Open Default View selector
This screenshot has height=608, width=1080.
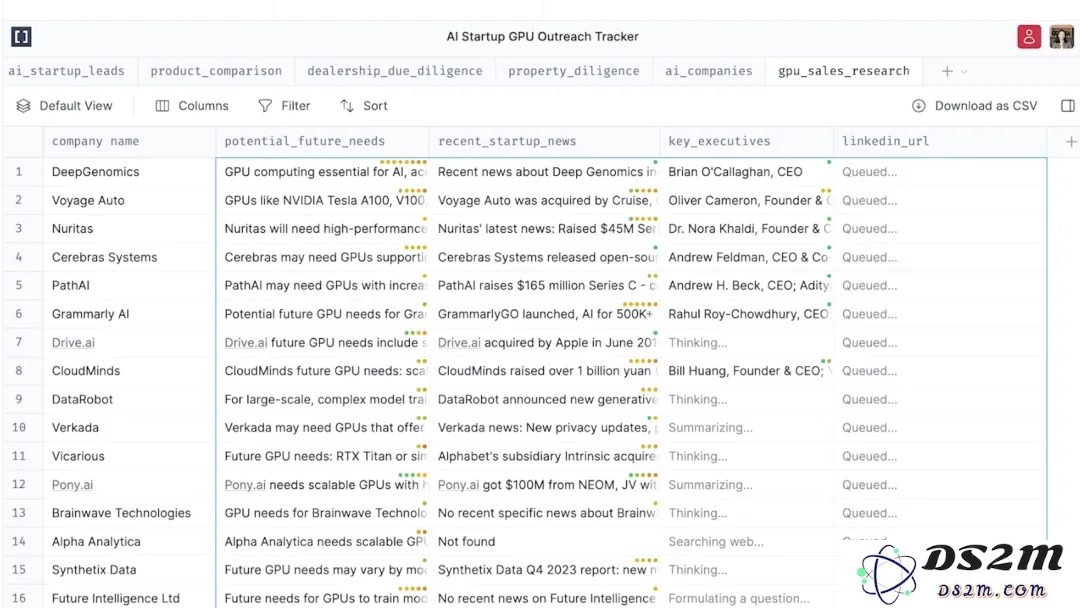pos(64,105)
